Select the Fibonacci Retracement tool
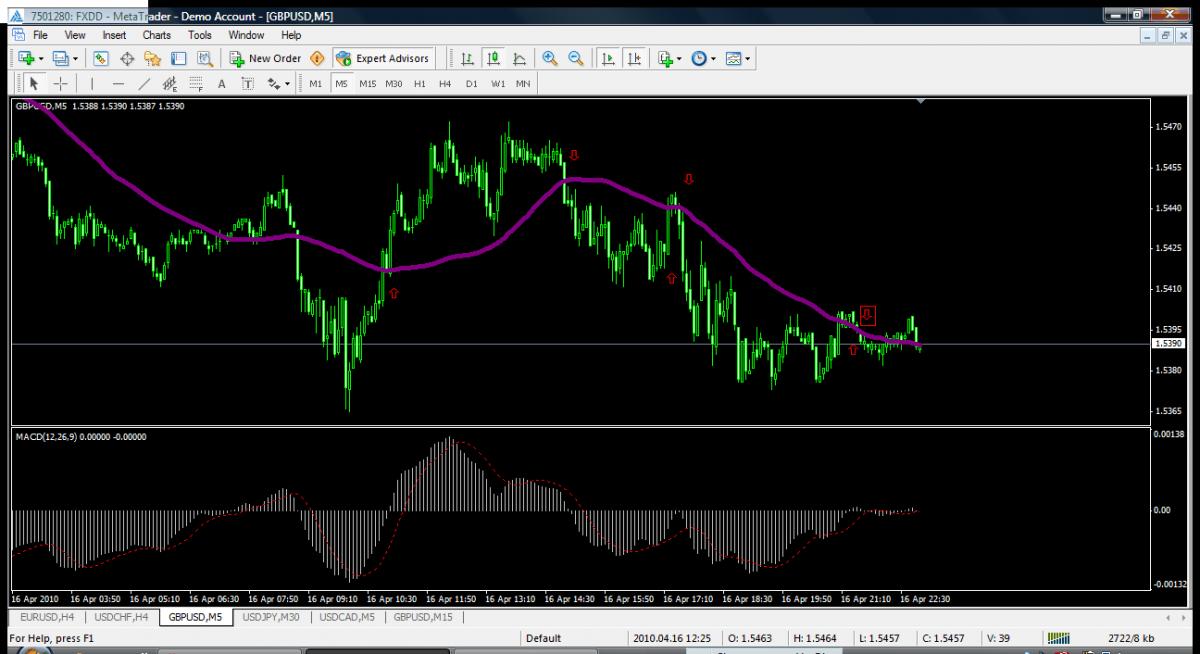The height and width of the screenshot is (654, 1200). pos(196,84)
